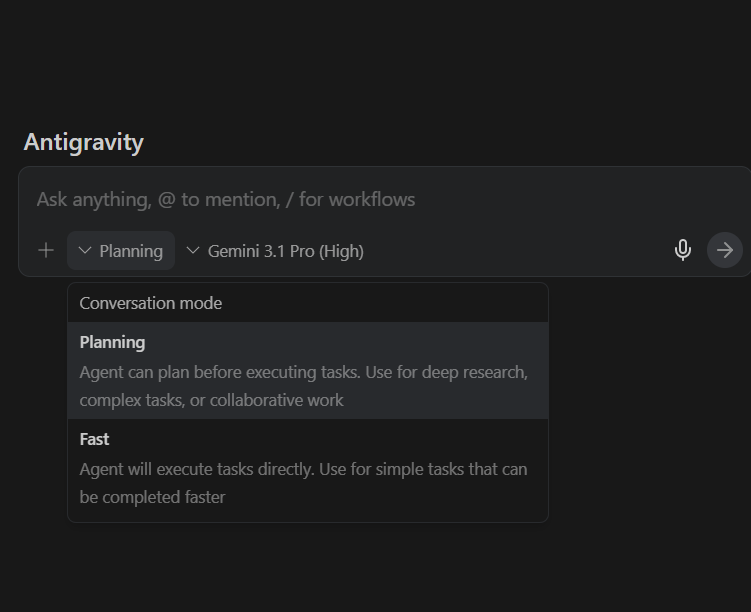Collapse the Planning conversation mode dropdown
The width and height of the screenshot is (751, 612).
click(x=121, y=251)
